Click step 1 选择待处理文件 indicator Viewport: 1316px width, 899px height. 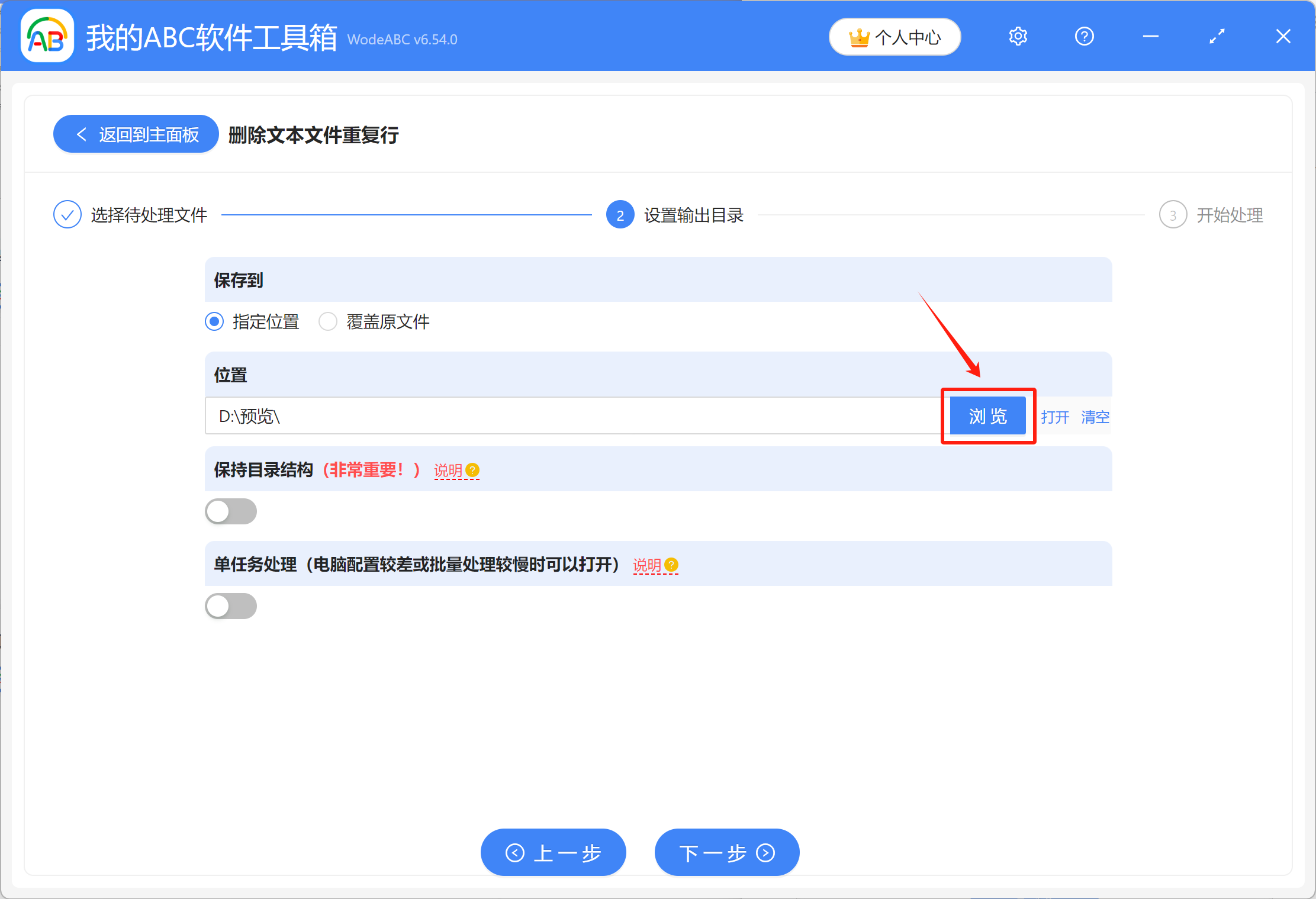tap(67, 214)
